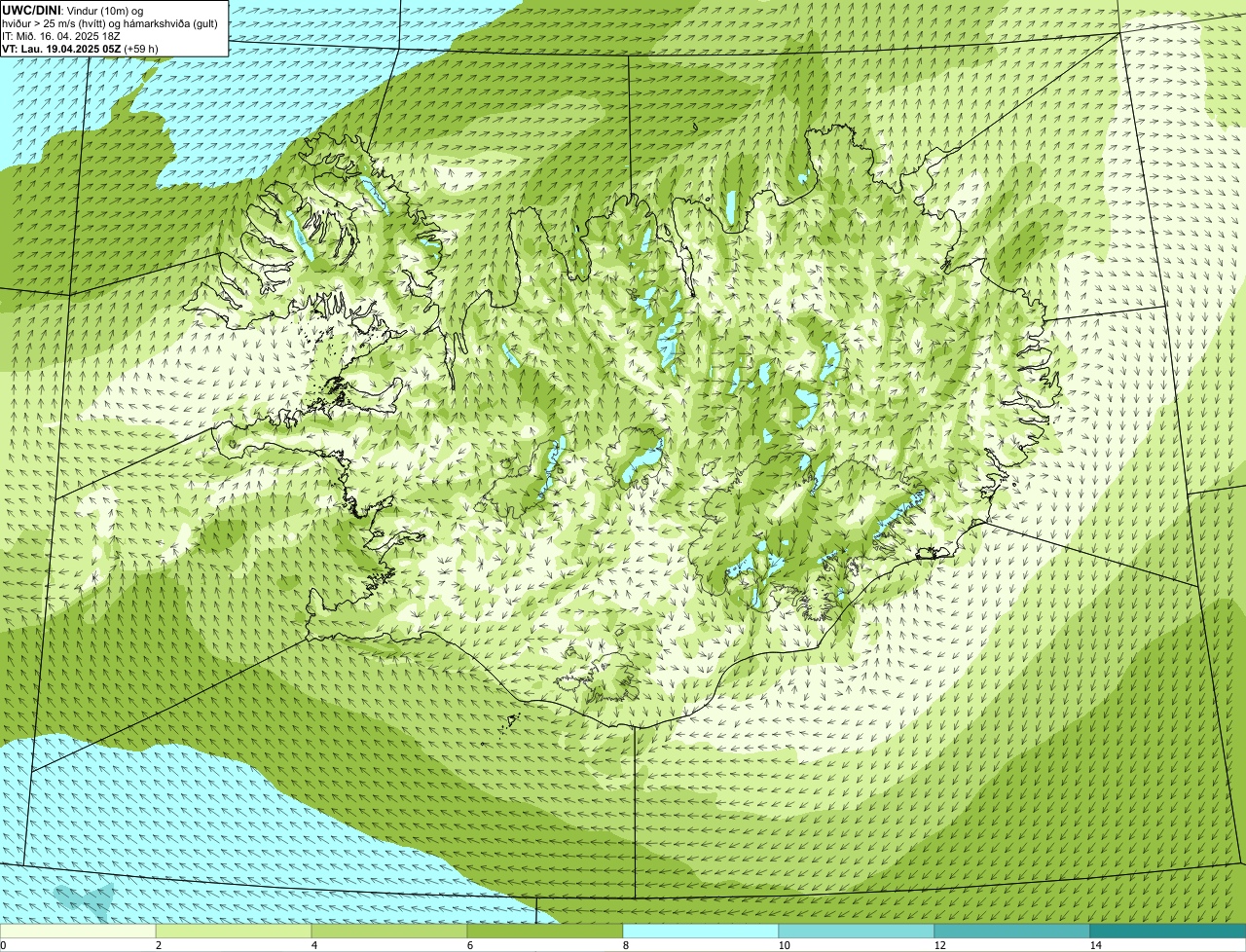
Task: Click the legend tick label '8'
Action: (x=625, y=945)
